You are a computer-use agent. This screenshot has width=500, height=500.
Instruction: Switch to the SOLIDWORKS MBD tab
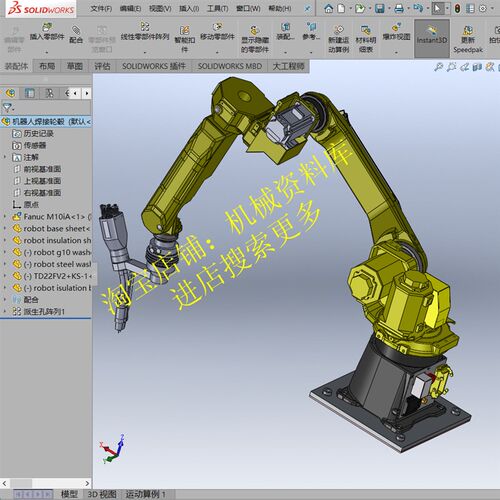click(x=229, y=66)
